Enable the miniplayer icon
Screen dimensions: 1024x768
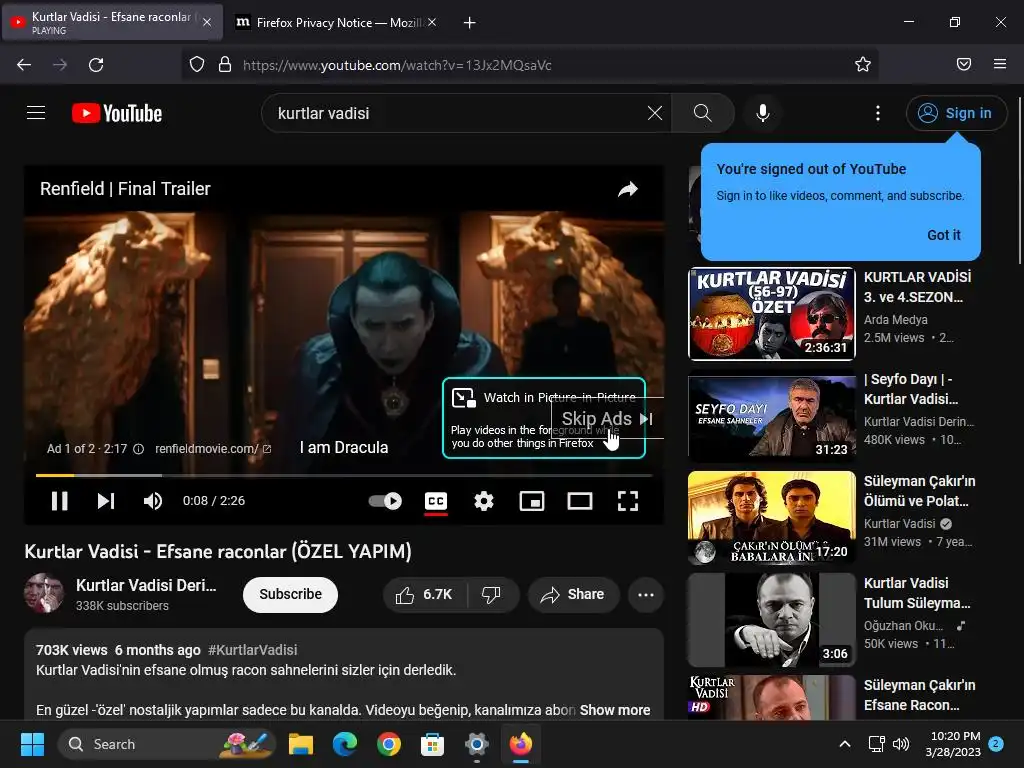(x=532, y=501)
